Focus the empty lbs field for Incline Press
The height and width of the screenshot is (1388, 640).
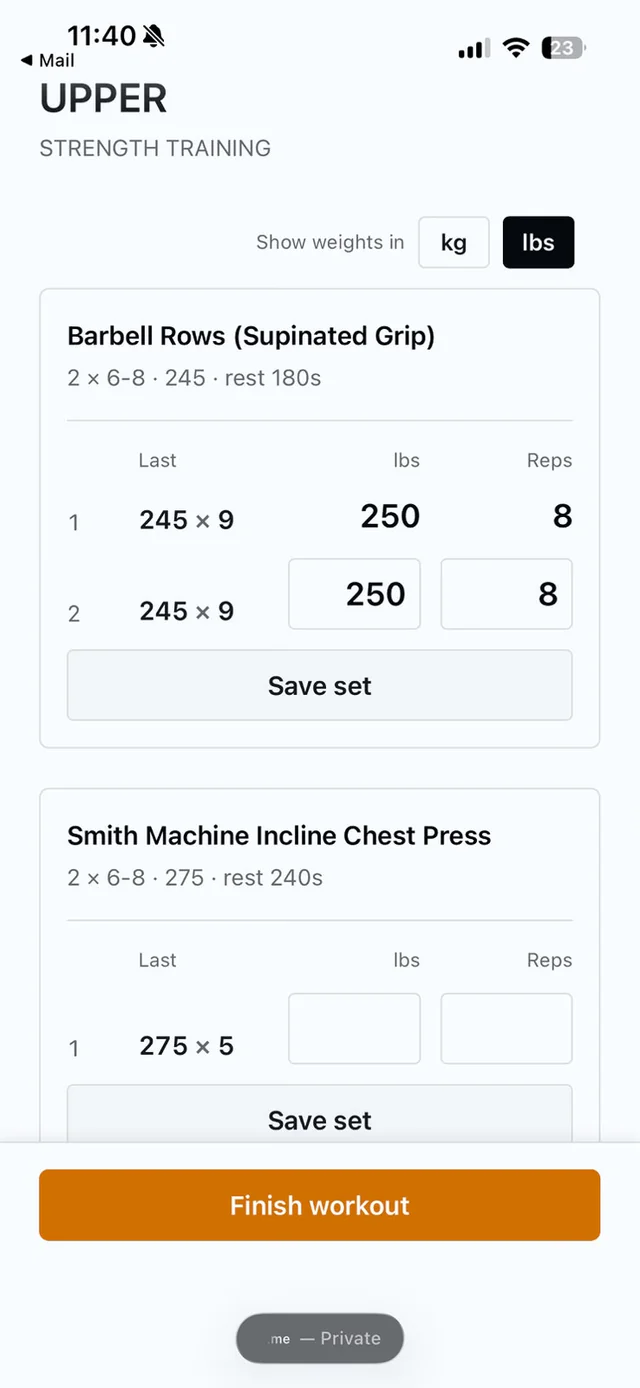point(354,1028)
